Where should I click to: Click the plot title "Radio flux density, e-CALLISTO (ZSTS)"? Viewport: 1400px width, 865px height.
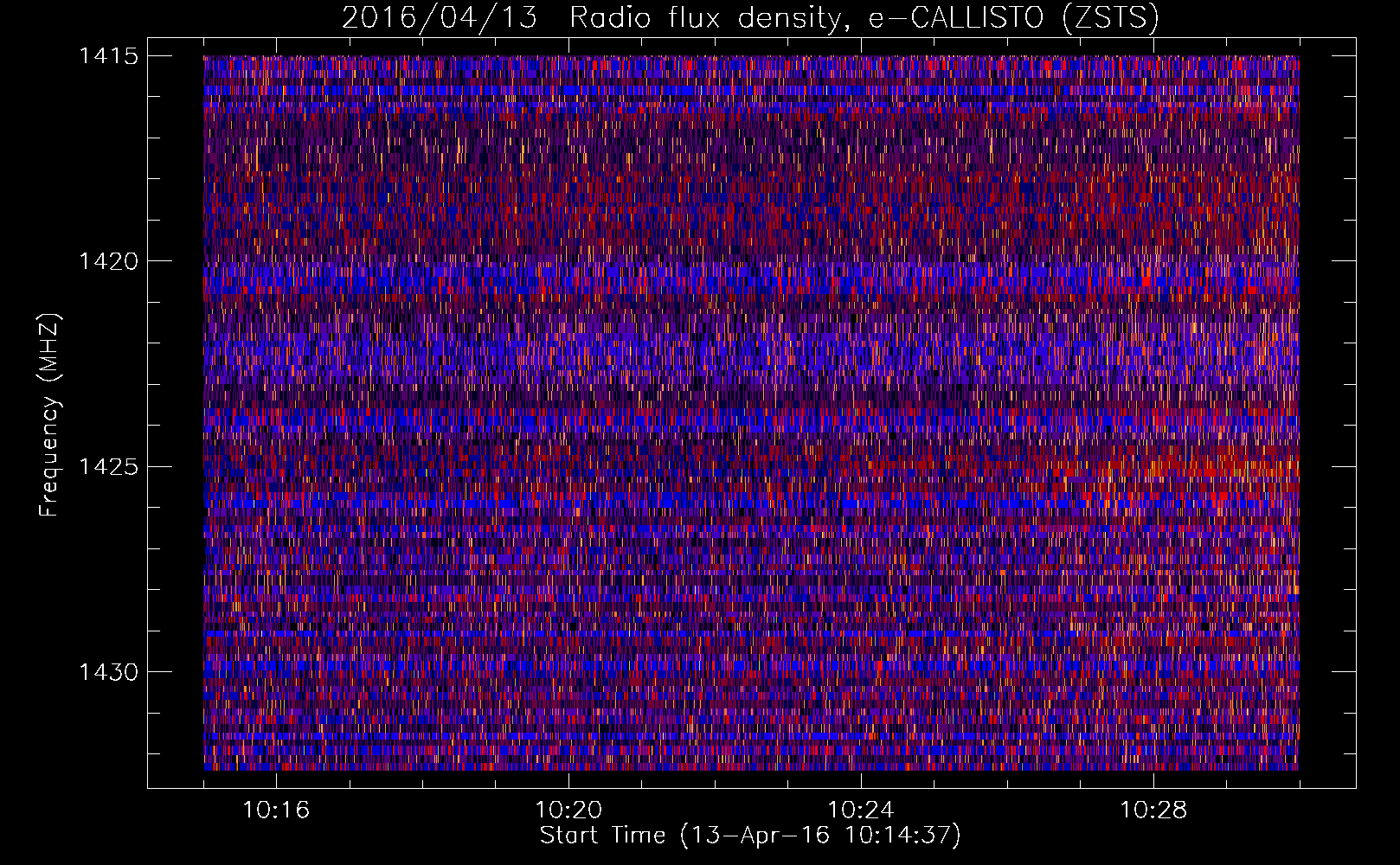pyautogui.click(x=864, y=18)
